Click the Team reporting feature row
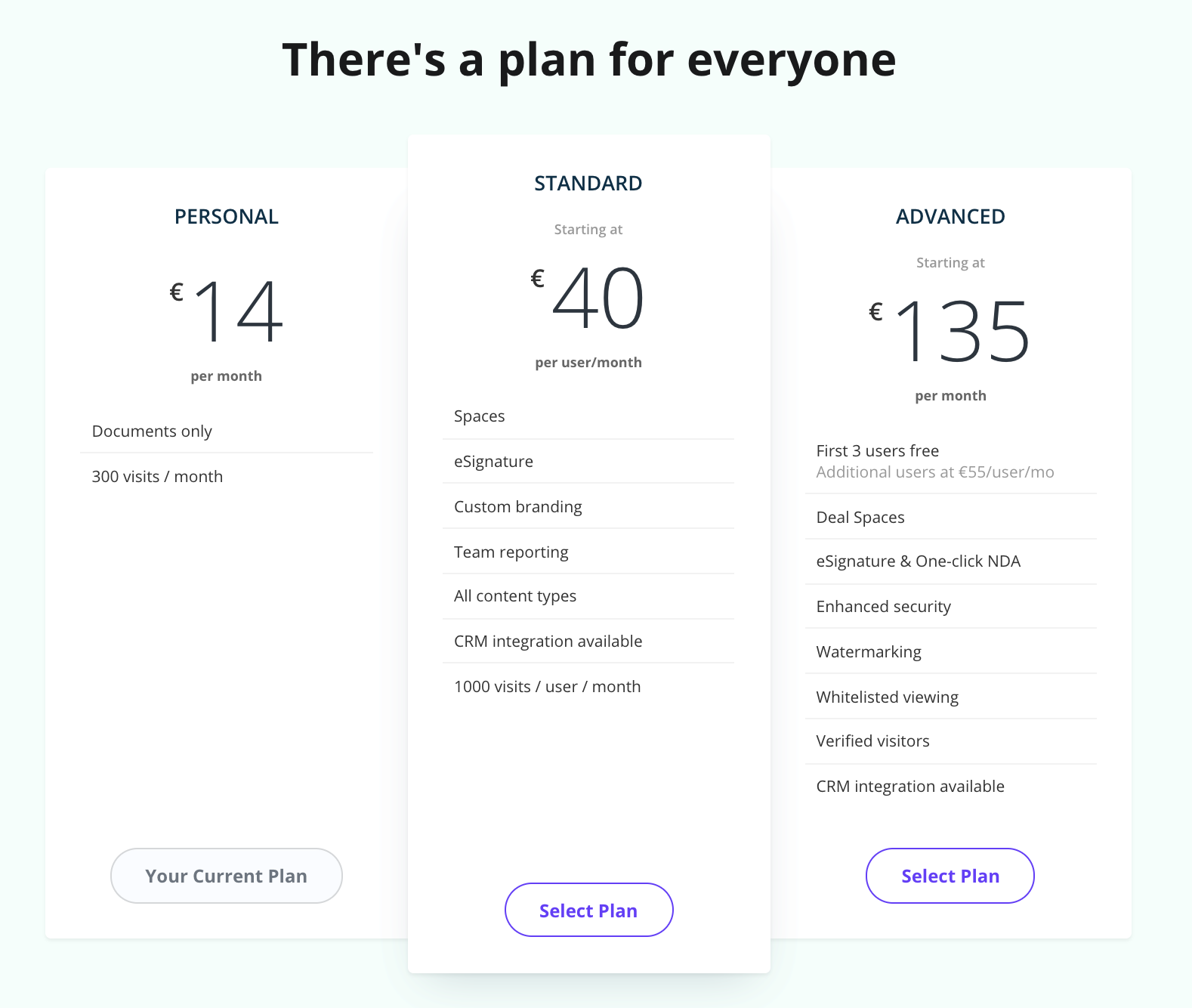The image size is (1192, 1008). tap(588, 552)
